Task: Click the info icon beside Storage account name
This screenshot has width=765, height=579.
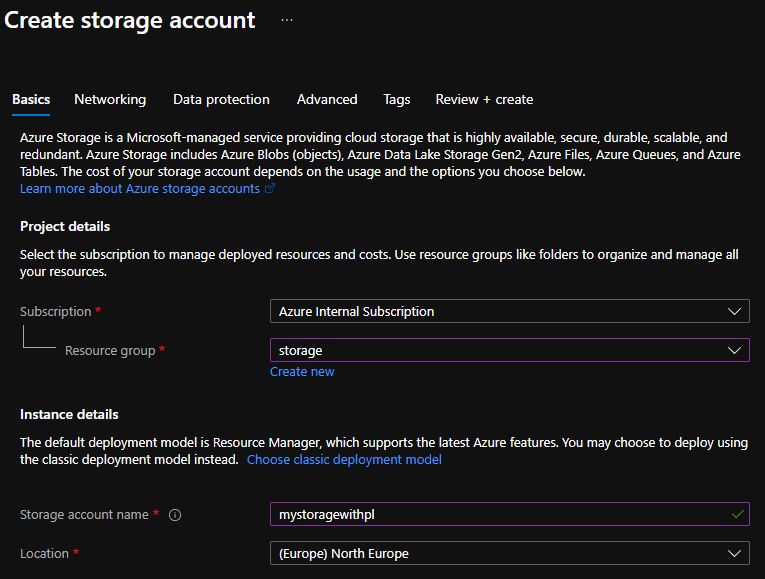Action: pyautogui.click(x=175, y=515)
